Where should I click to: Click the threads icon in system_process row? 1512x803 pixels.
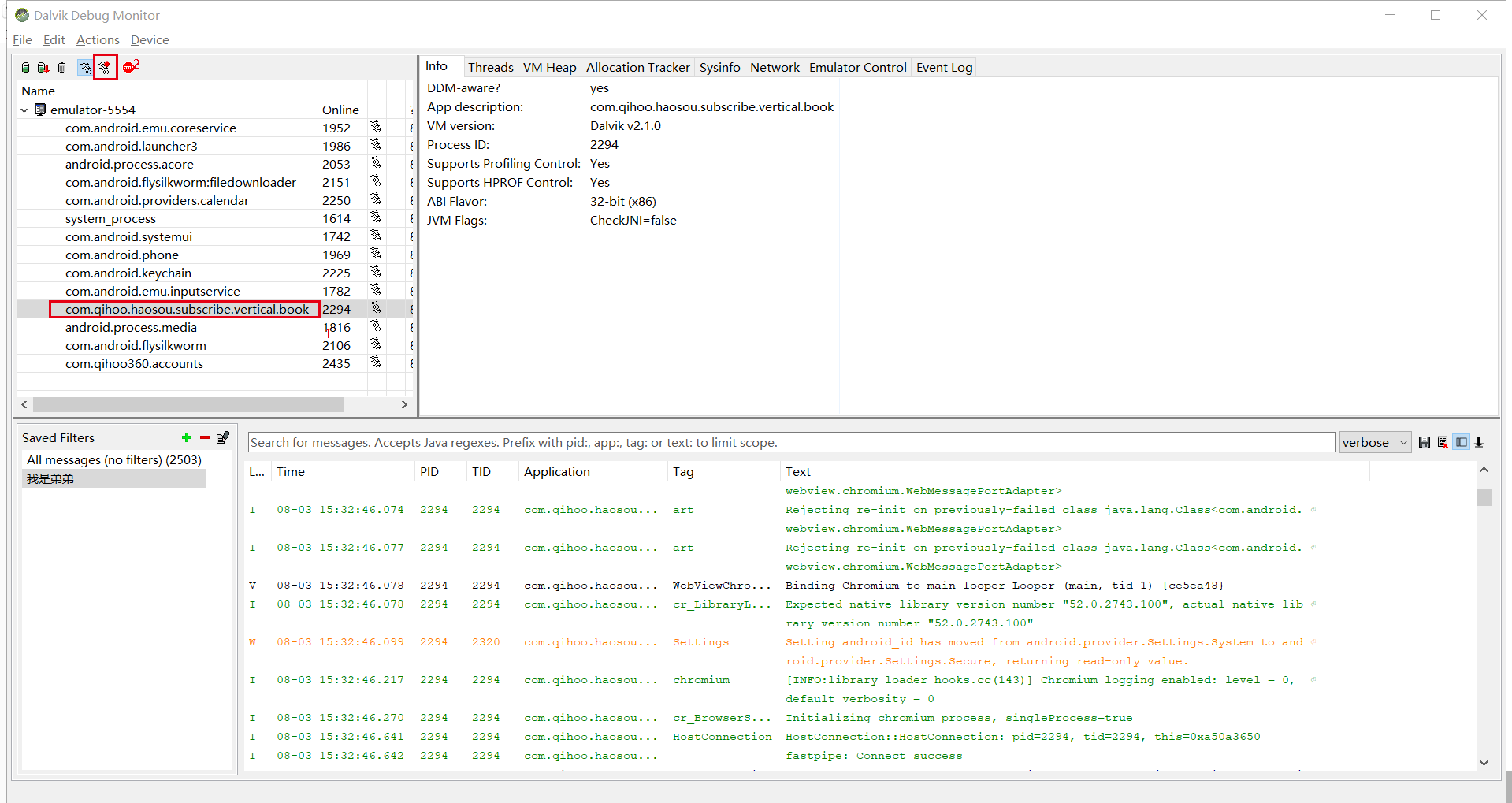[x=376, y=217]
